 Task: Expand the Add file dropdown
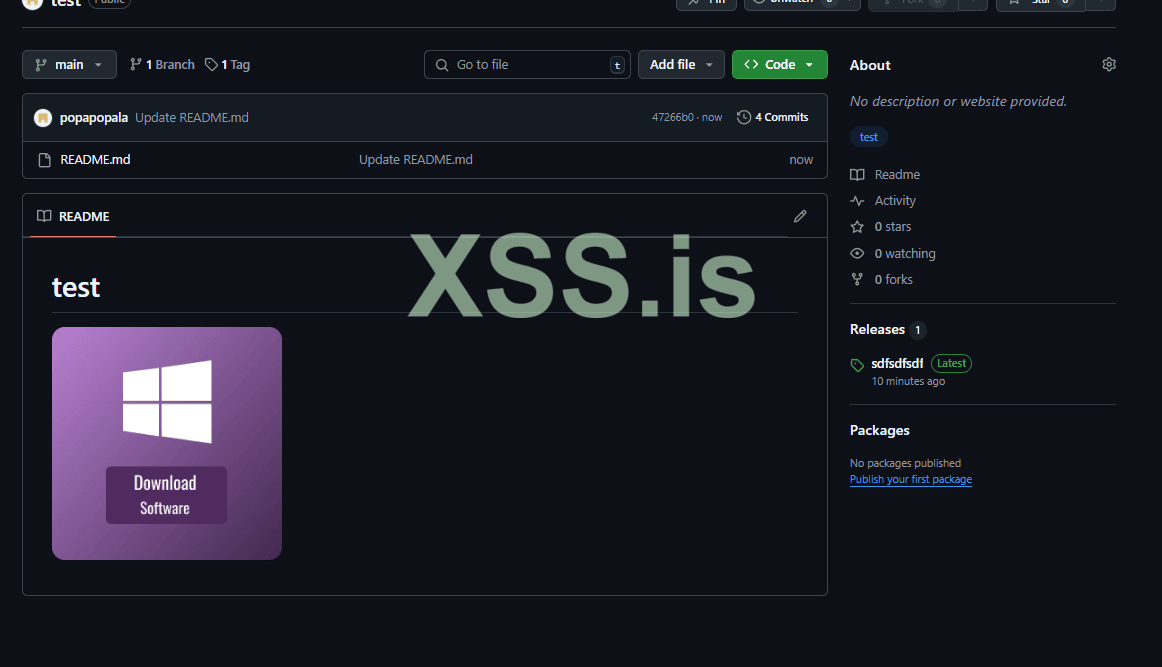coord(681,64)
